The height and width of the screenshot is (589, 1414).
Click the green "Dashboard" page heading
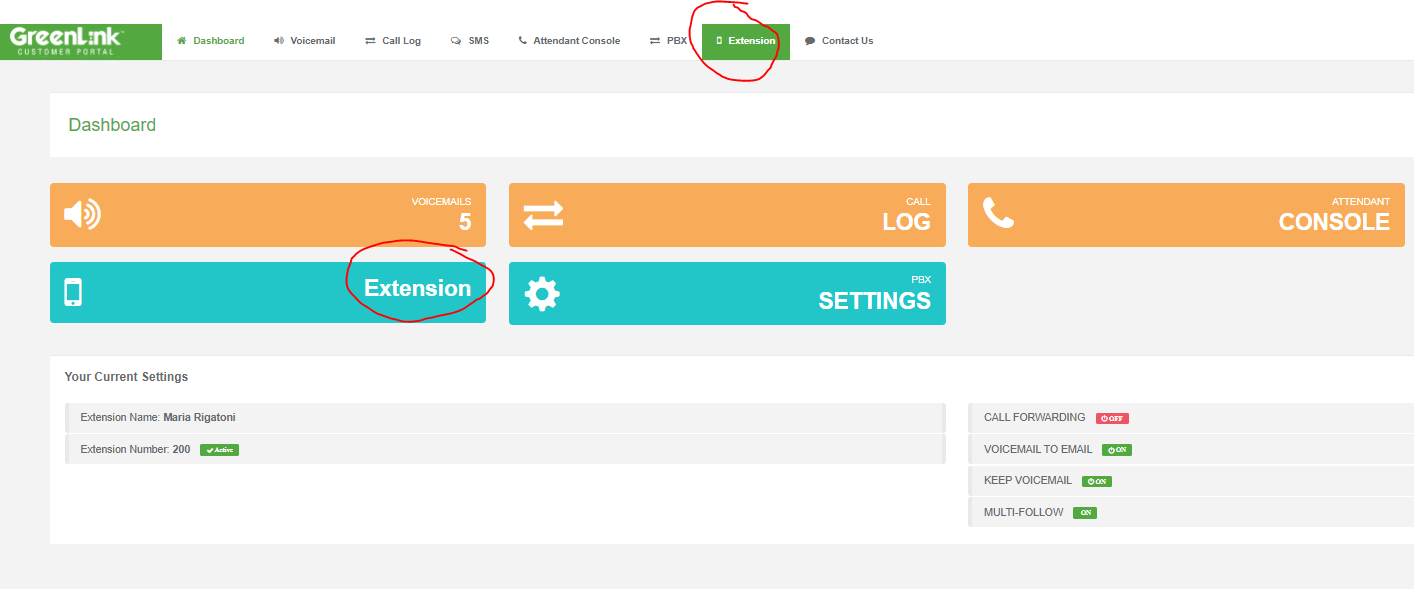click(x=112, y=125)
